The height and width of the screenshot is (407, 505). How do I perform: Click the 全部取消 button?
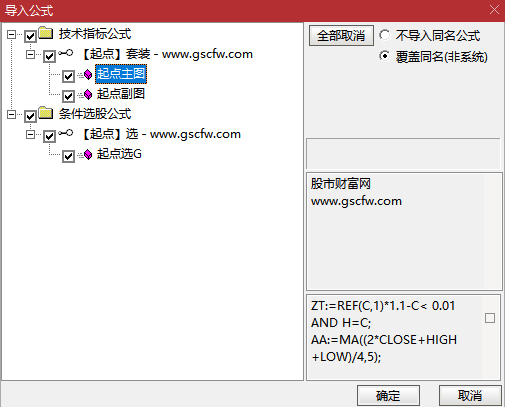tap(341, 35)
